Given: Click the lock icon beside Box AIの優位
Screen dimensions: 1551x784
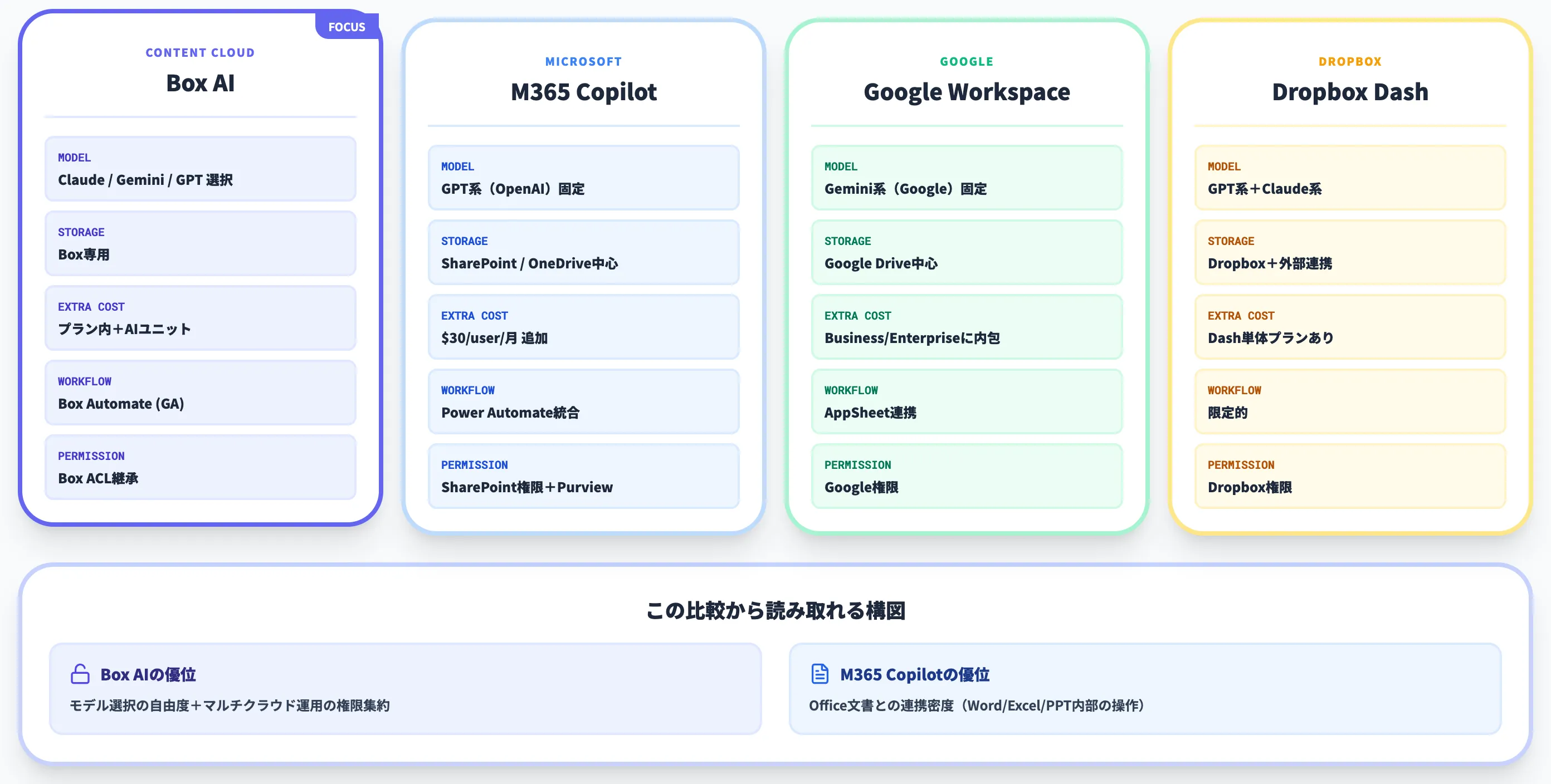Looking at the screenshot, I should [80, 674].
